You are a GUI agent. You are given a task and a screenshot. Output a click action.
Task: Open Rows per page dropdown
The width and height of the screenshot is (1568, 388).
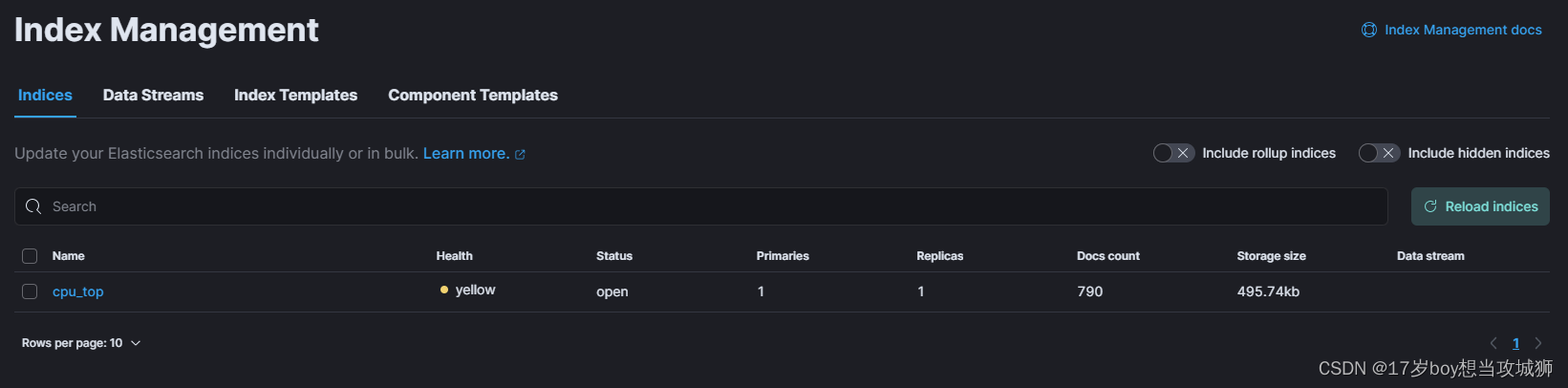click(81, 343)
